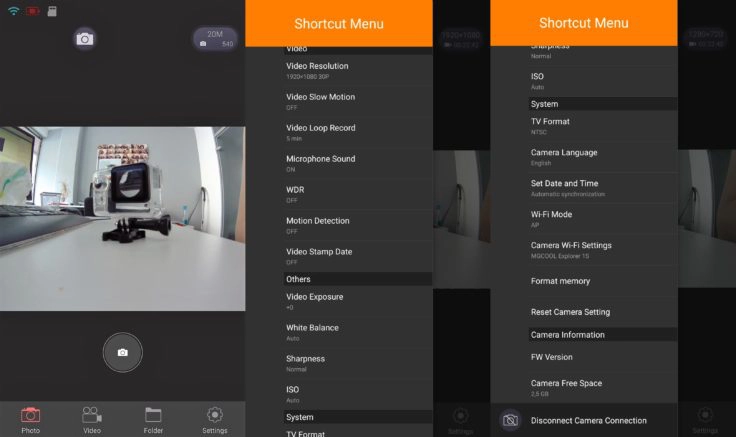
Task: Change Video Loop Record 5 min option
Action: coord(358,132)
